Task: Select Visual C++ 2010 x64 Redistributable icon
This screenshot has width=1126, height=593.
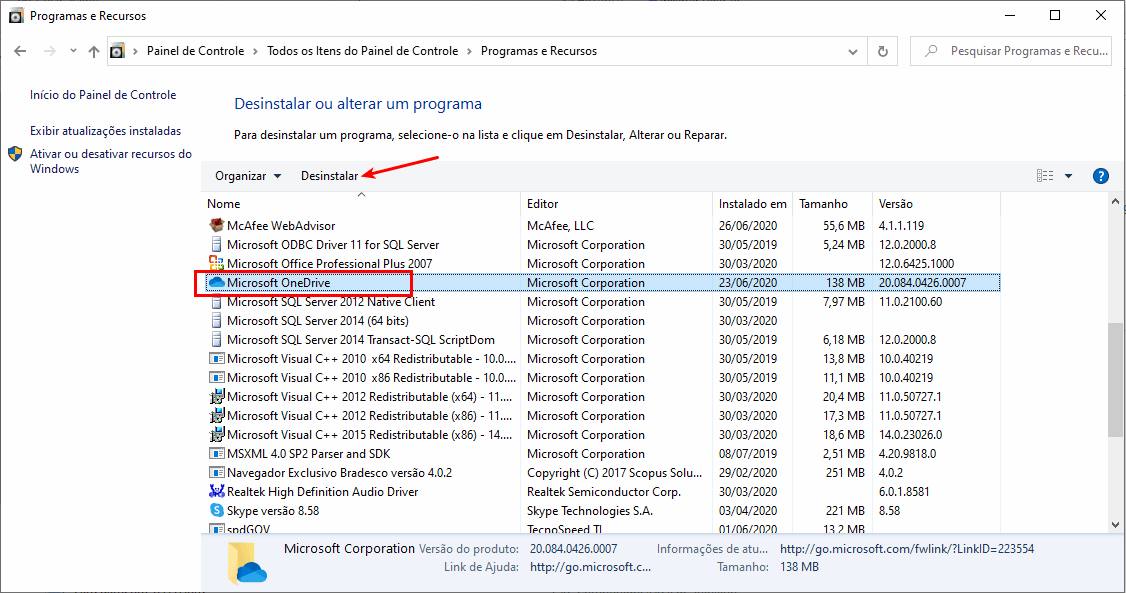Action: coord(216,359)
